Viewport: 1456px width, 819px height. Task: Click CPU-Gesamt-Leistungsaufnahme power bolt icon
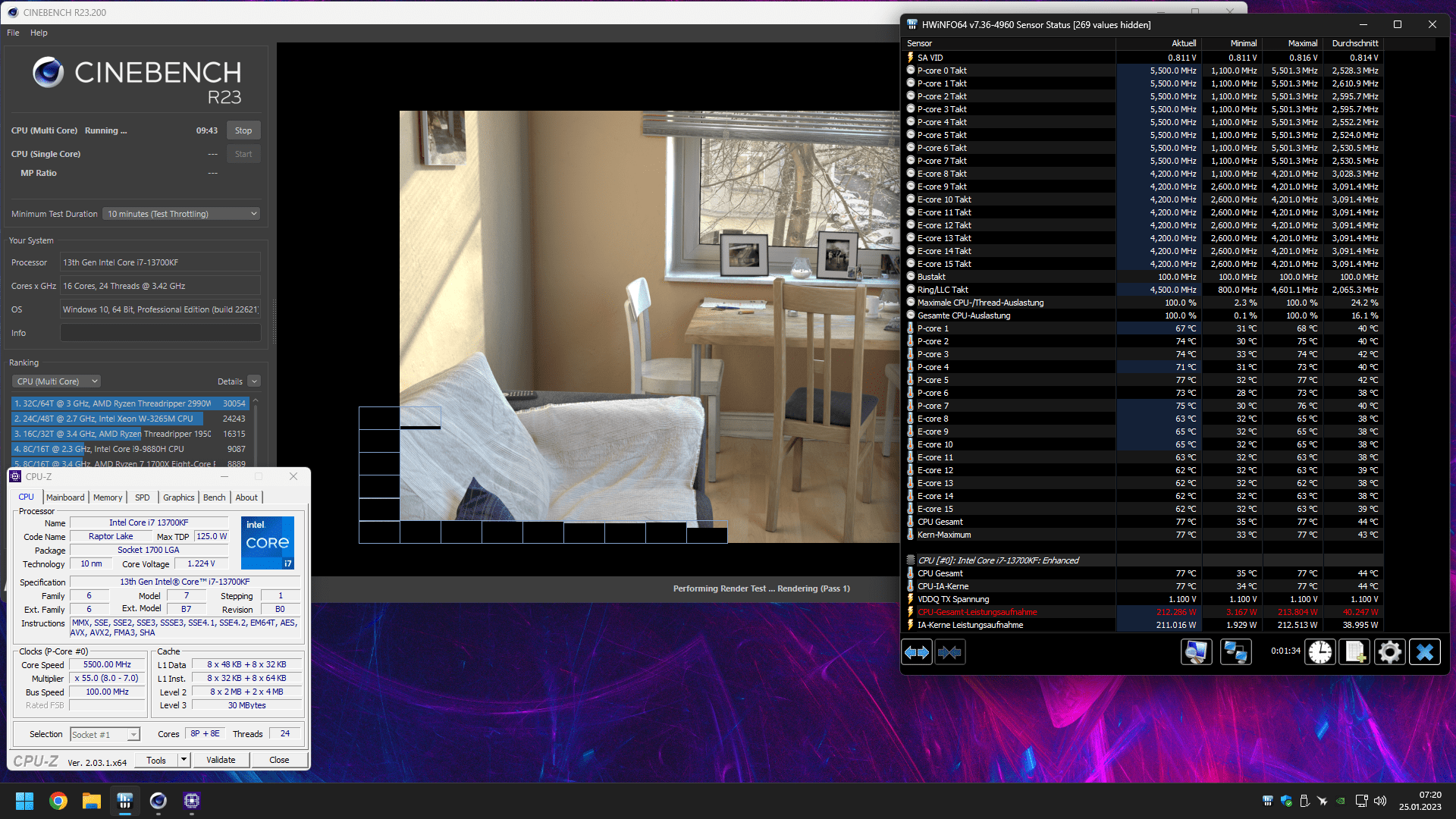(x=911, y=612)
